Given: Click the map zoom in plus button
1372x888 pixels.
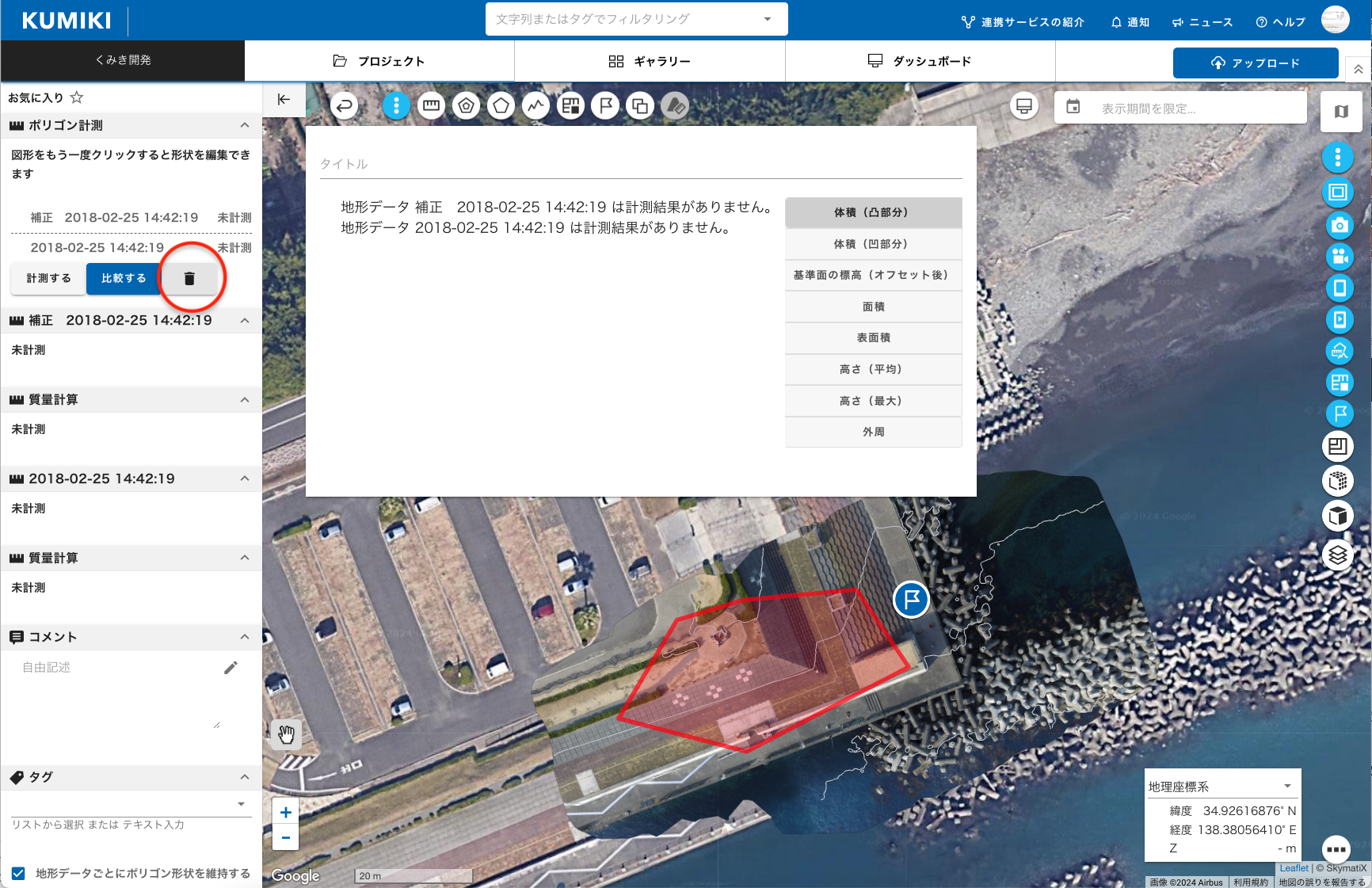Looking at the screenshot, I should pos(286,813).
